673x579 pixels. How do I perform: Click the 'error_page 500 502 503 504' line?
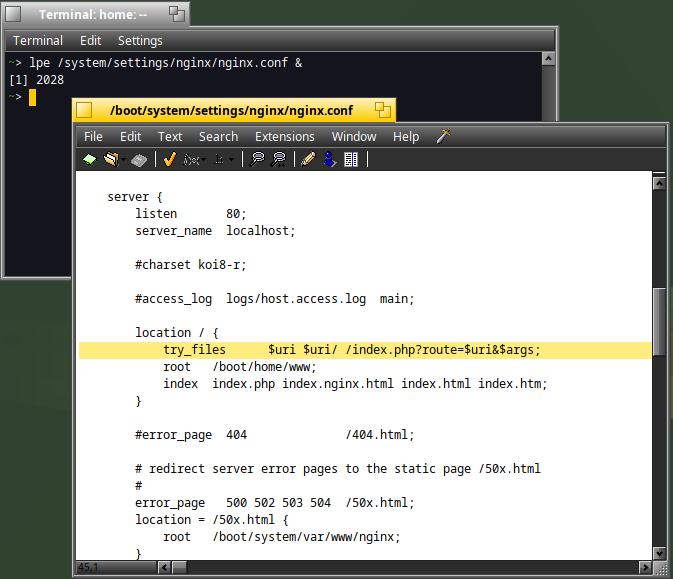[275, 503]
